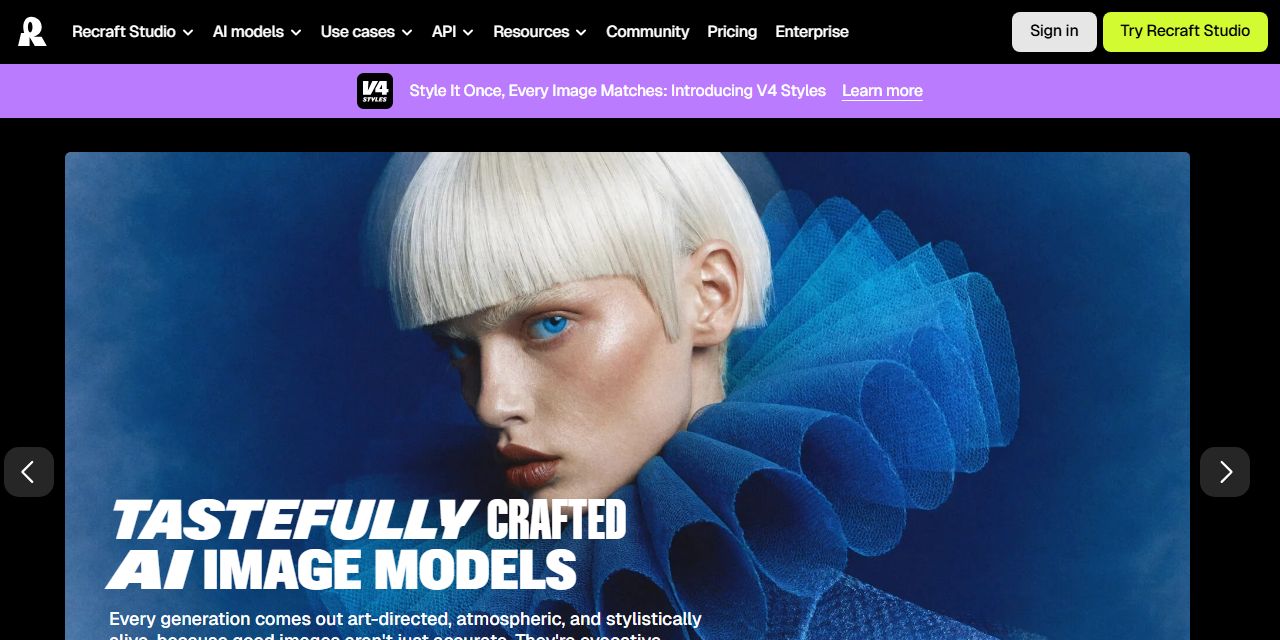This screenshot has height=640, width=1280.
Task: Follow the Learn more link
Action: (x=882, y=91)
